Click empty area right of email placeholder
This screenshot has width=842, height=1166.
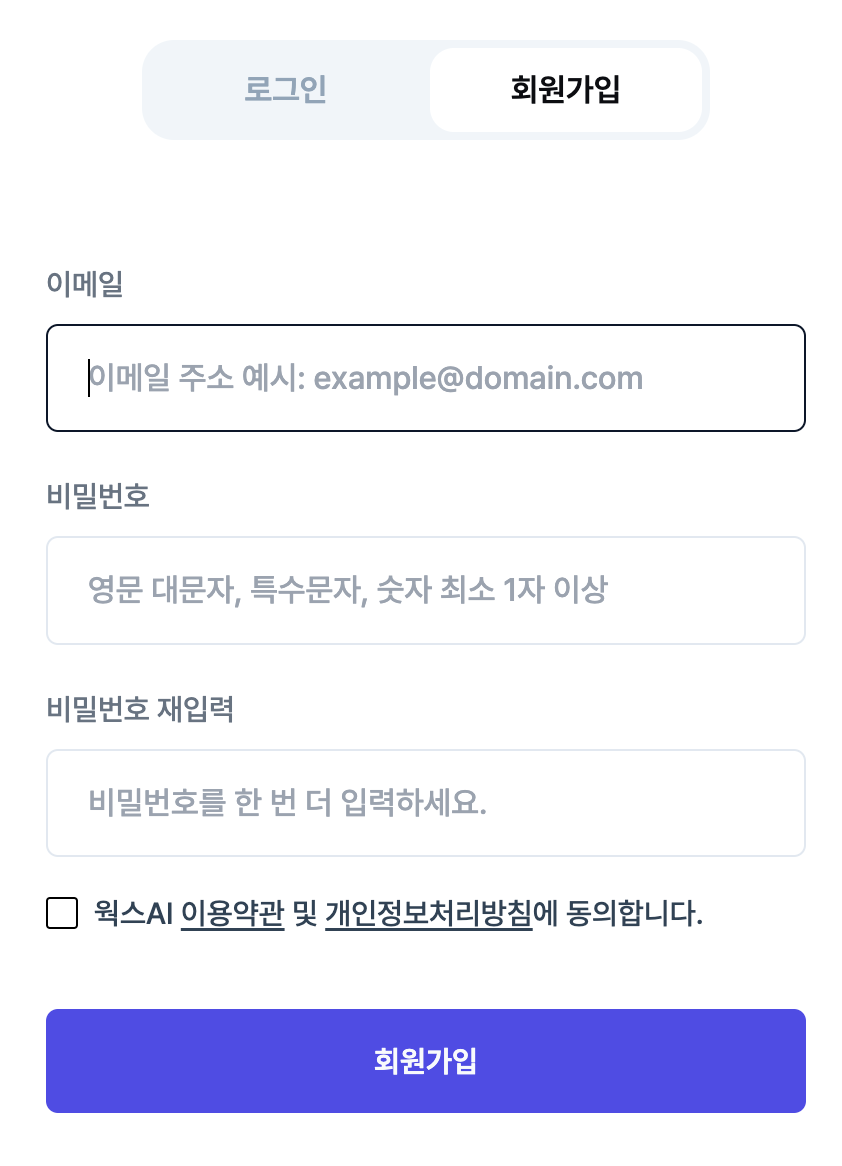722,378
